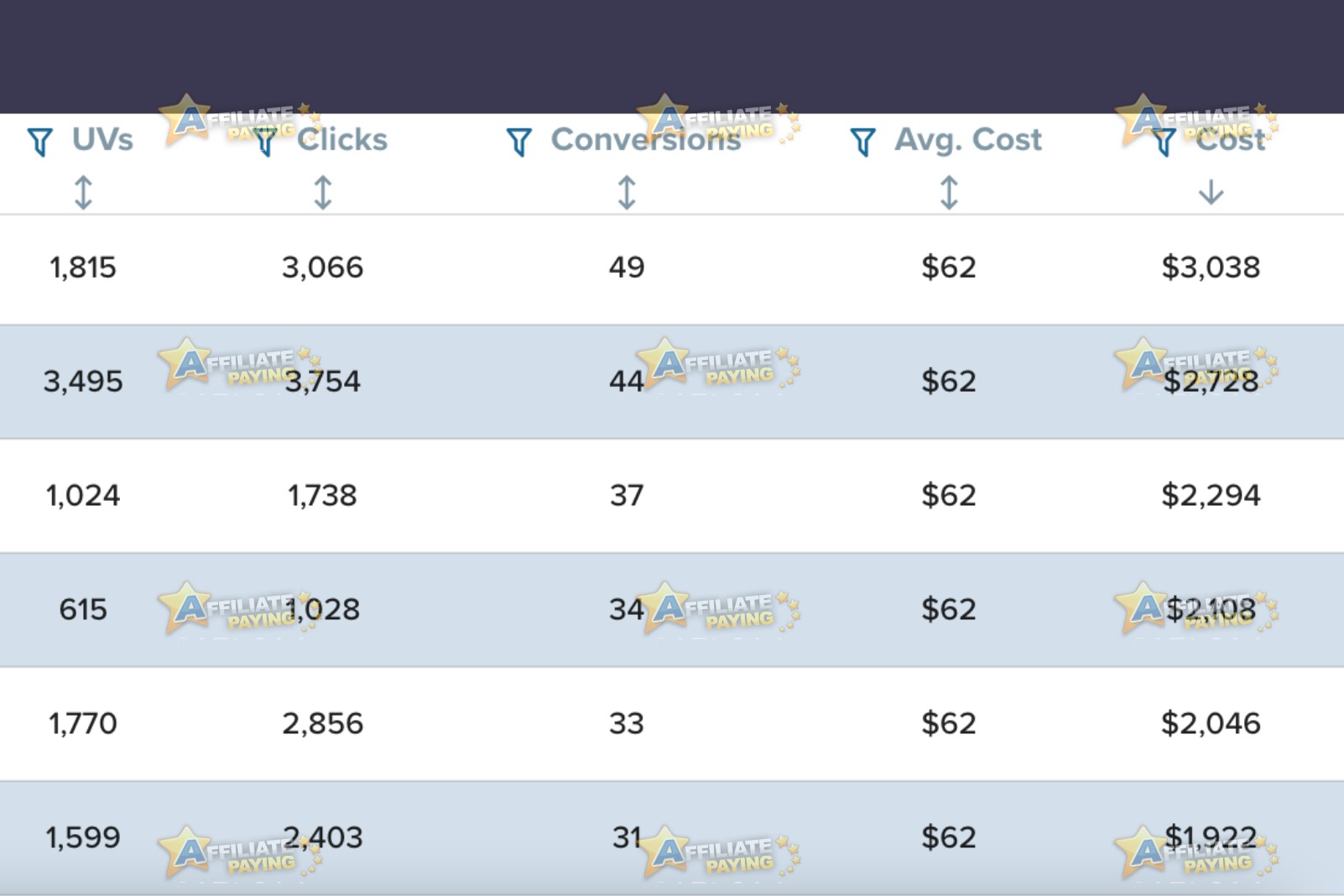Sort table by Clicks arrows
Viewport: 1344px width, 896px height.
[x=322, y=192]
